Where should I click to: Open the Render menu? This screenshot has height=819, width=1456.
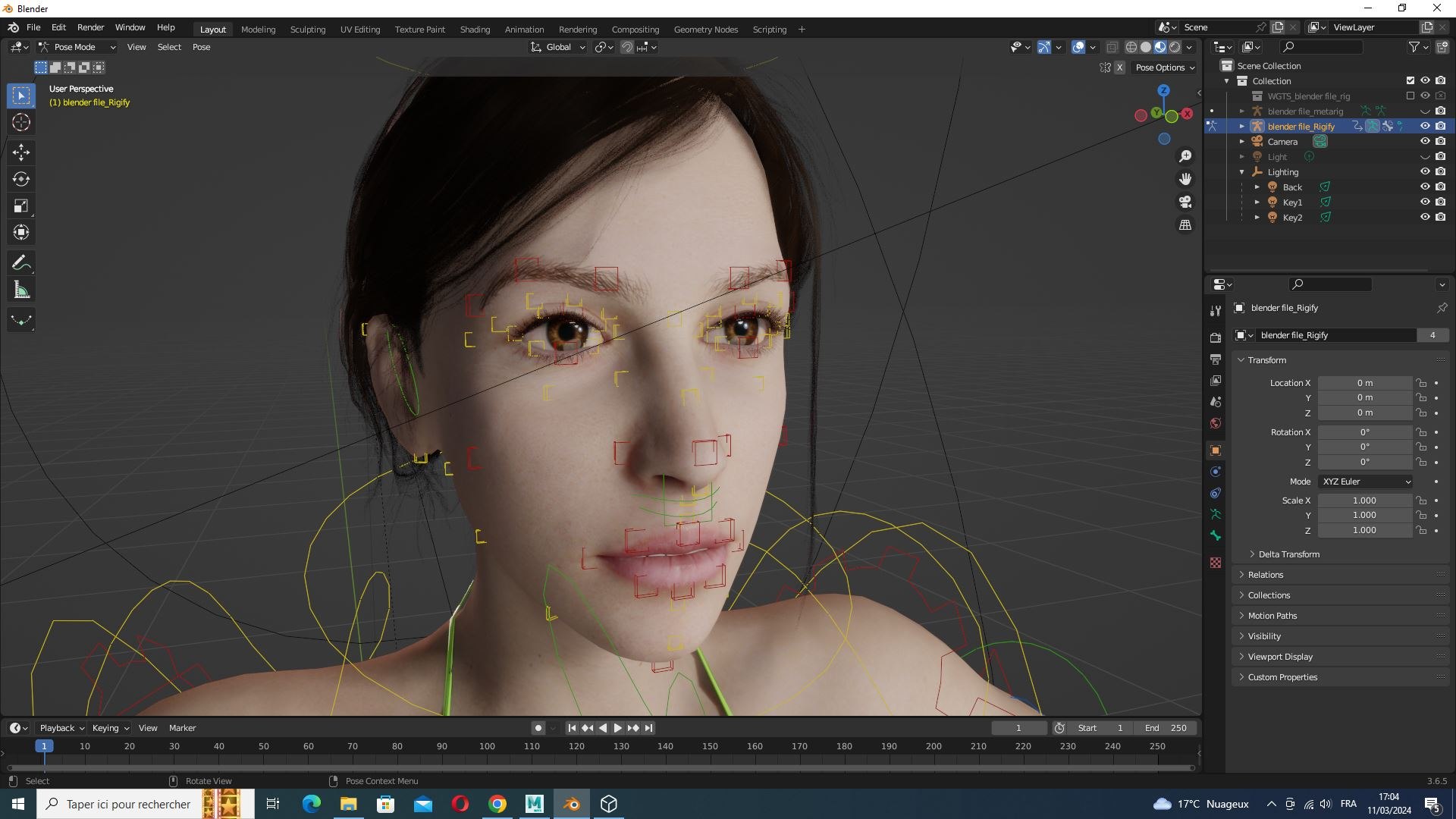point(90,27)
